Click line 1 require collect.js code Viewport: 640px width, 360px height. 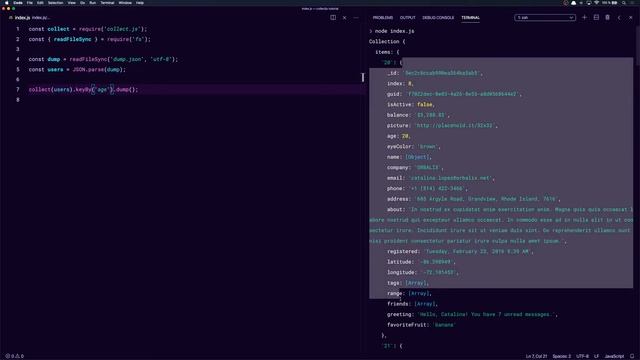pos(87,29)
